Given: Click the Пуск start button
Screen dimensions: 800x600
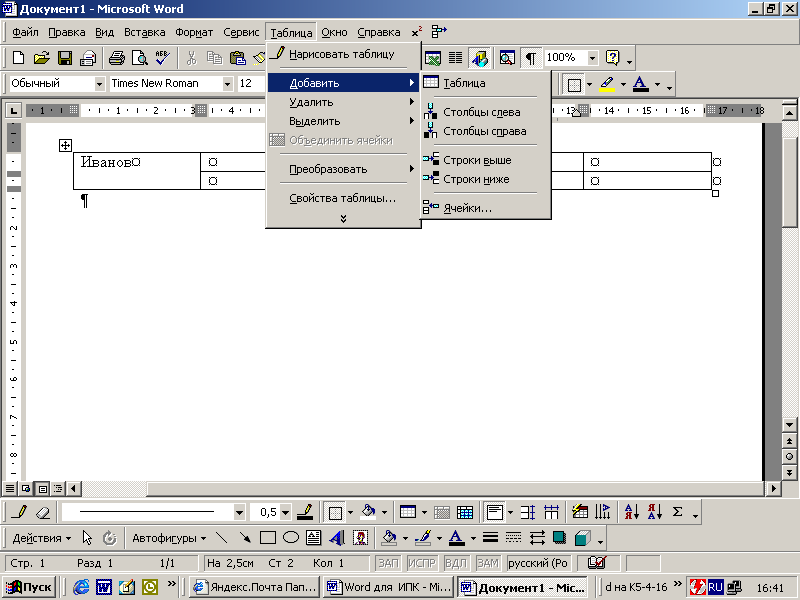Looking at the screenshot, I should pos(29,587).
